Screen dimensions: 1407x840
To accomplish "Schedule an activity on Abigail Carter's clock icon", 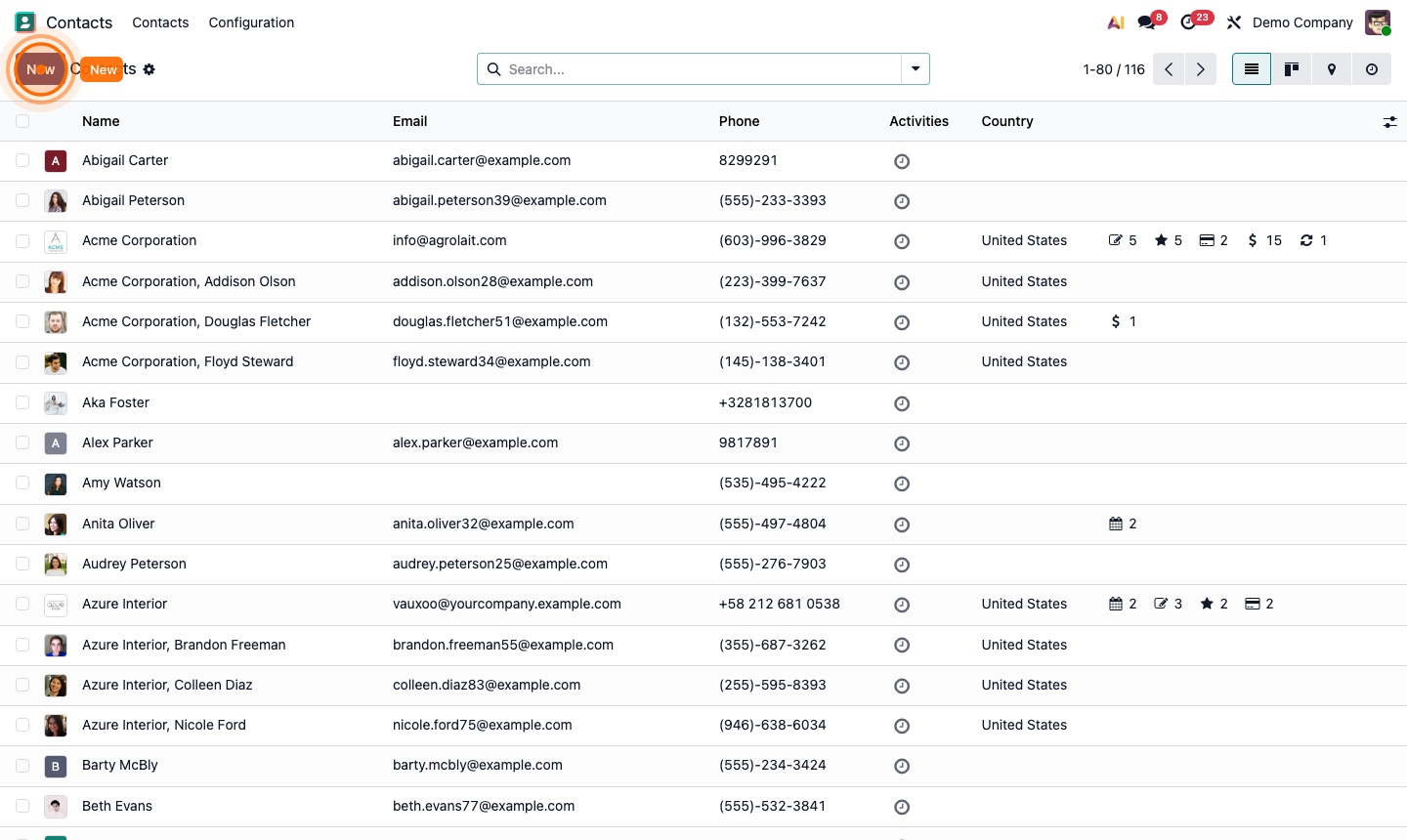I will [901, 160].
